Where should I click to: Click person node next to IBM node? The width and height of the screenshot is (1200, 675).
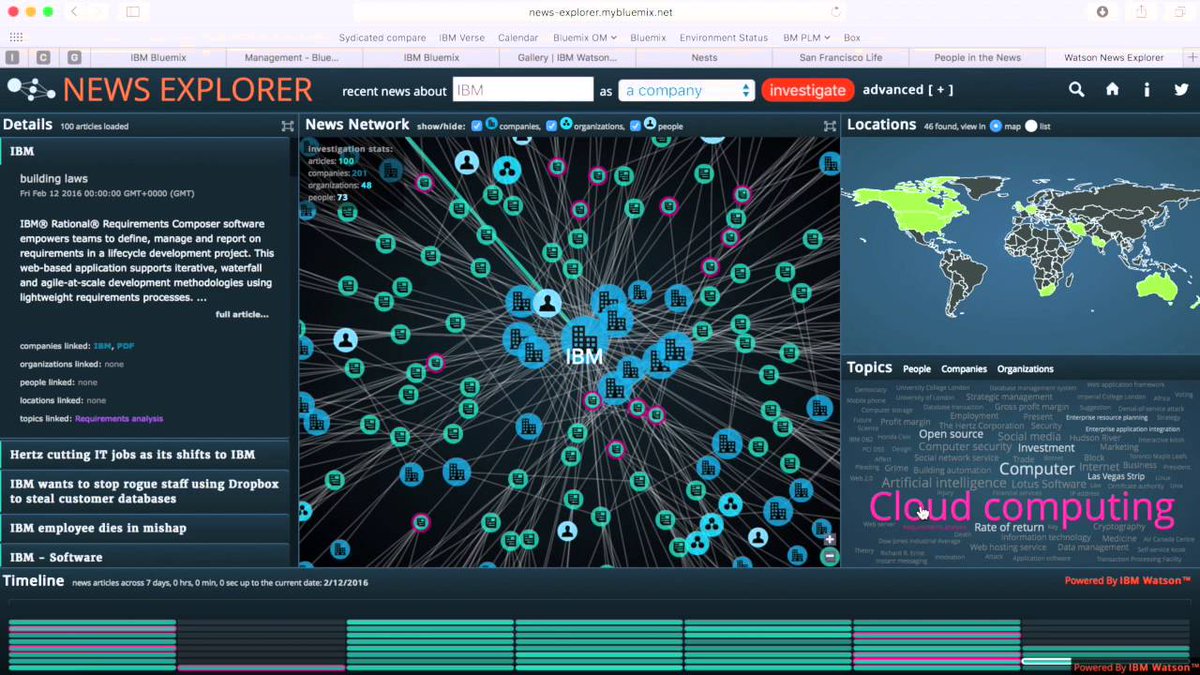pyautogui.click(x=546, y=303)
